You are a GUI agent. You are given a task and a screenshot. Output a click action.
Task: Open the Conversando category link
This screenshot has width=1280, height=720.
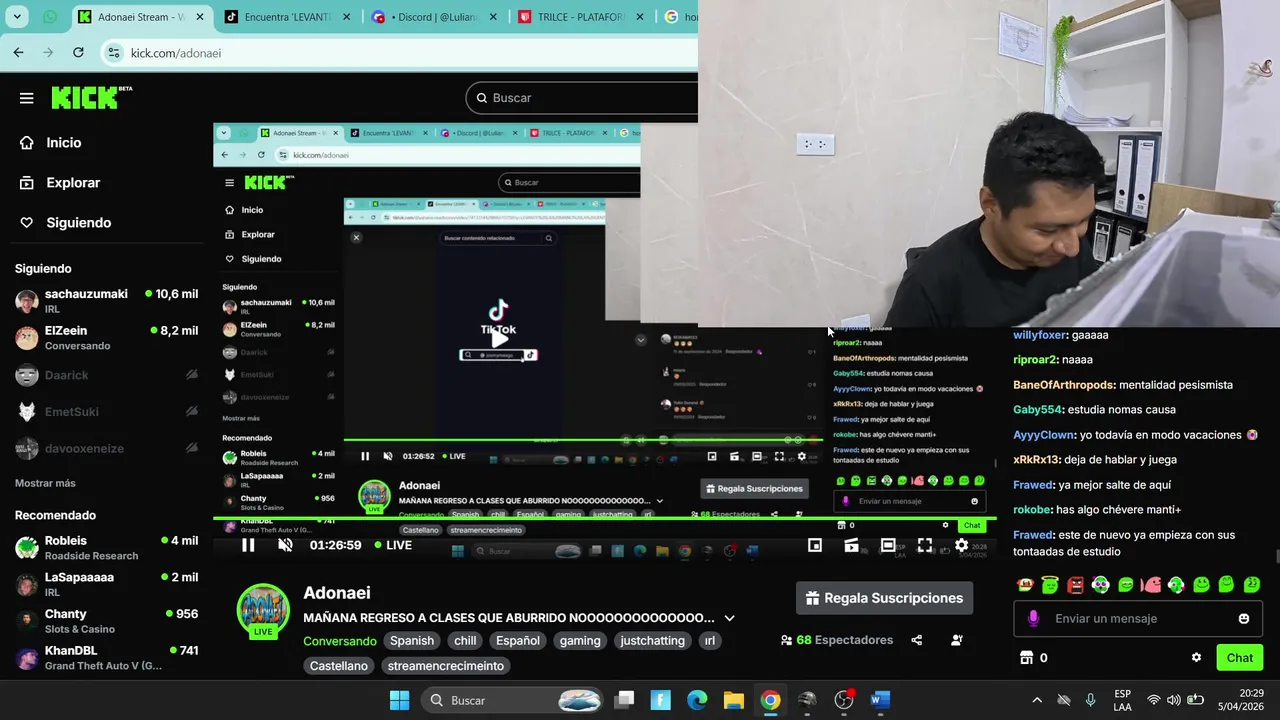tap(340, 641)
